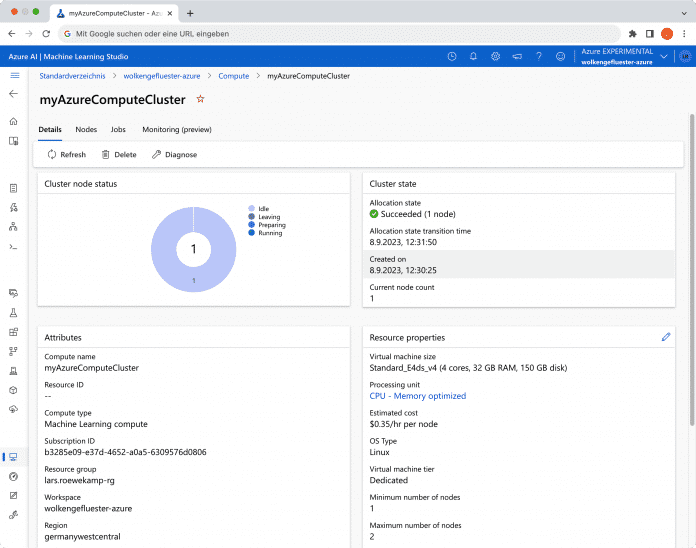Switch to the Nodes tab
The image size is (696, 548).
[x=86, y=130]
